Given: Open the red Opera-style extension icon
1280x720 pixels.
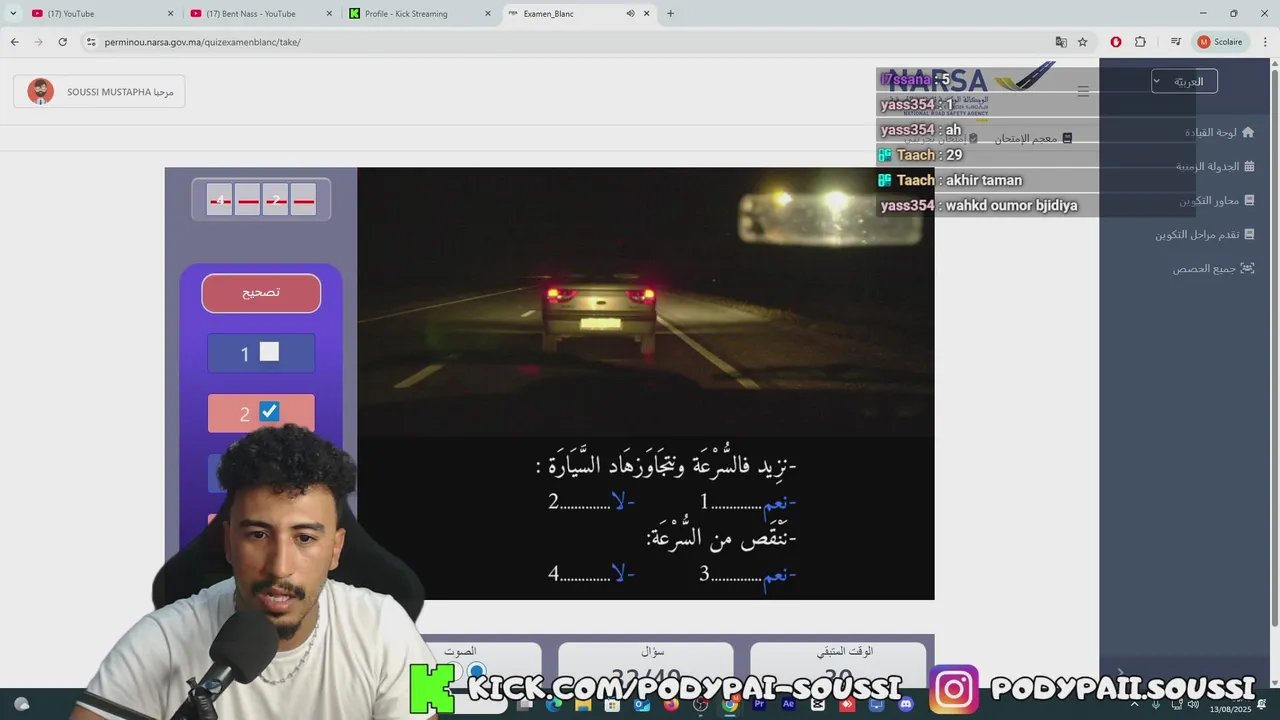Looking at the screenshot, I should click(1116, 42).
